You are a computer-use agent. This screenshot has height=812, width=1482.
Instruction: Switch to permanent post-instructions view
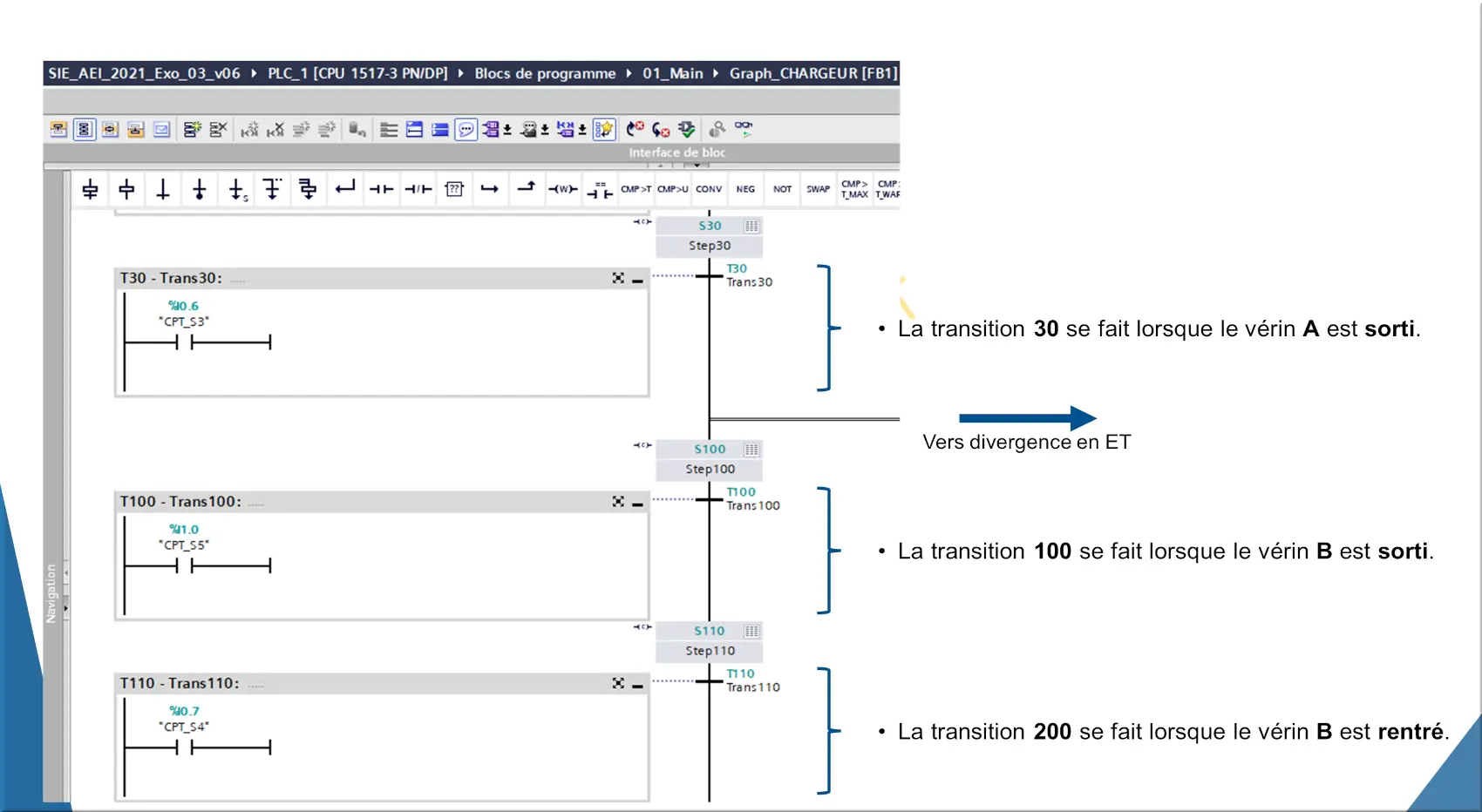[x=136, y=130]
